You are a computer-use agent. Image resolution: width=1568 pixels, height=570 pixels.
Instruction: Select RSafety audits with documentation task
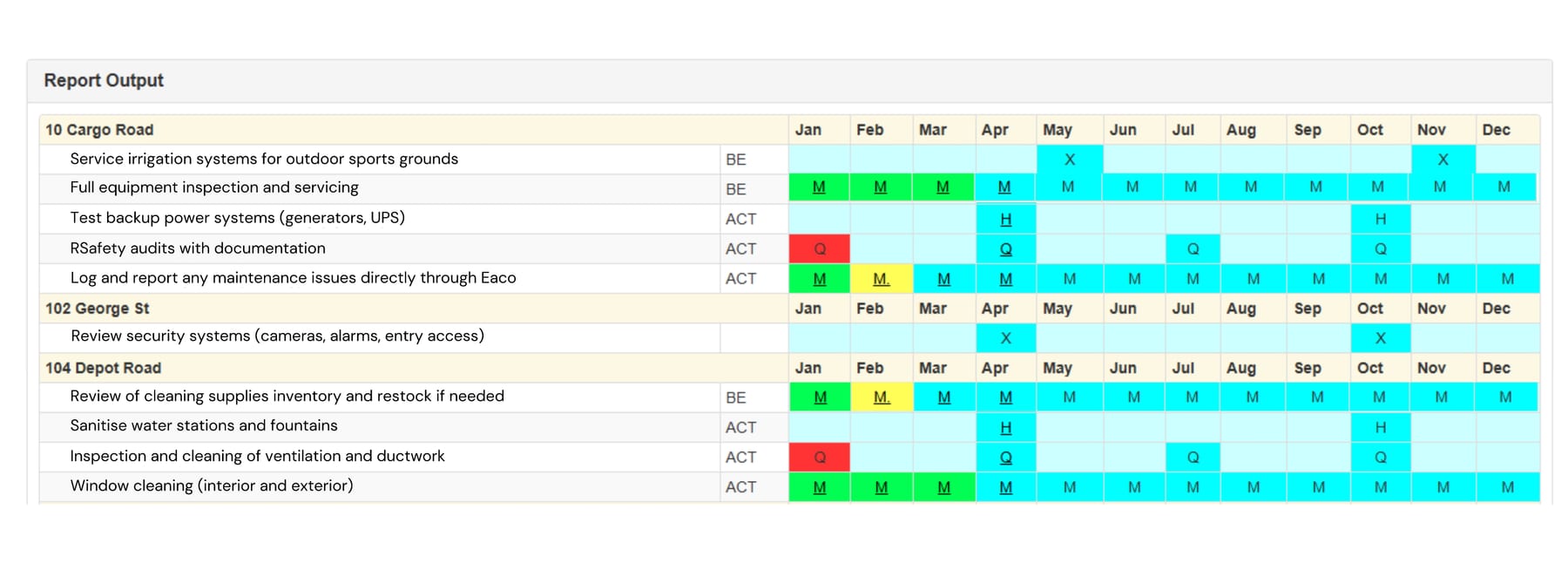198,248
